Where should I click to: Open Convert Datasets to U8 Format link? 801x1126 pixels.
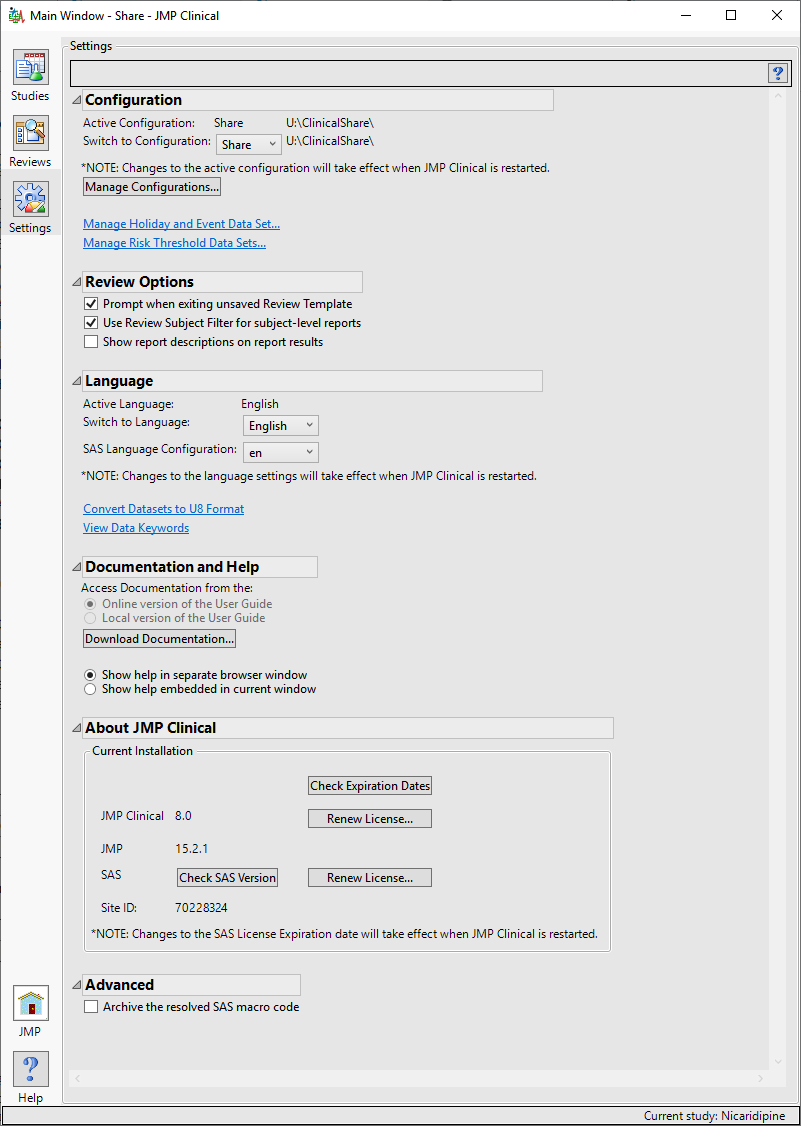164,509
